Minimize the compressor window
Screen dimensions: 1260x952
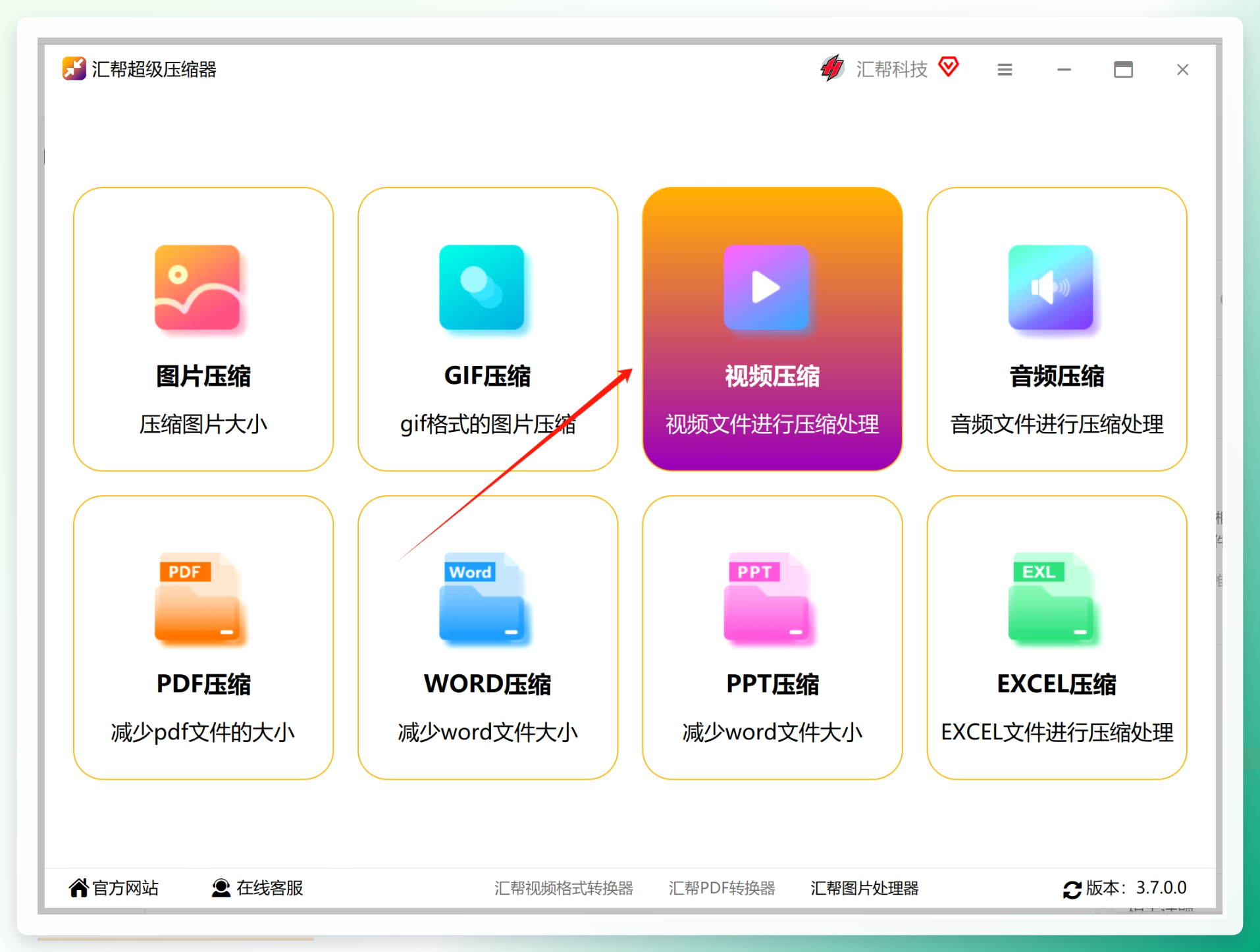[1064, 69]
